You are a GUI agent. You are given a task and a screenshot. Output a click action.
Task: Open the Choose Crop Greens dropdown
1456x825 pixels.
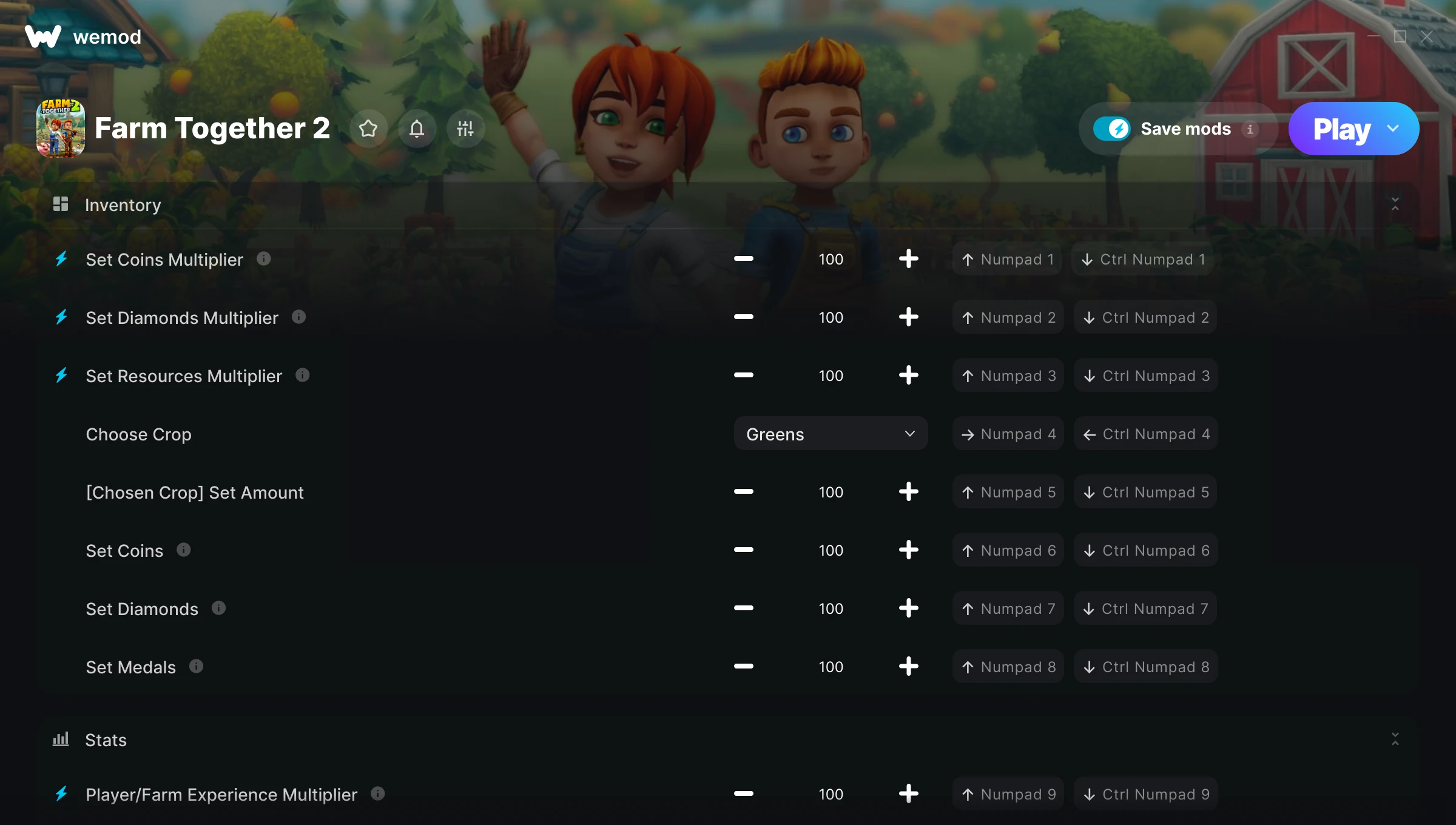pos(831,434)
